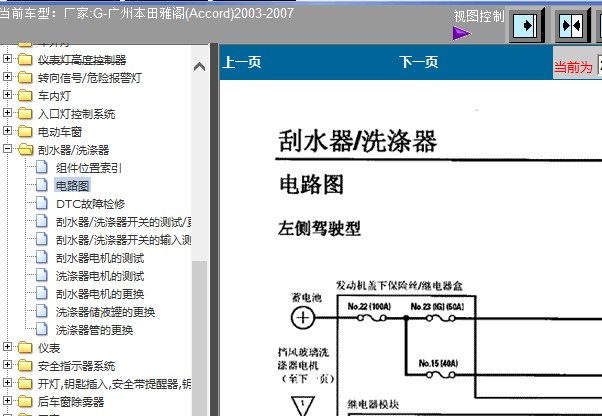The image size is (602, 416).
Task: Select the 电路图 tree item
Action: (x=73, y=186)
